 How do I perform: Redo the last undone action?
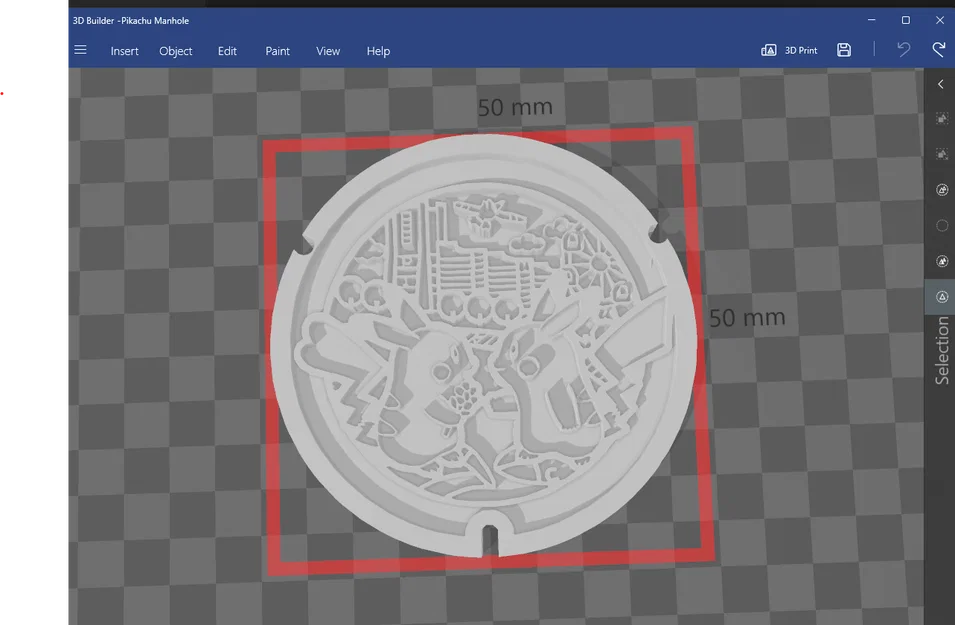click(939, 49)
